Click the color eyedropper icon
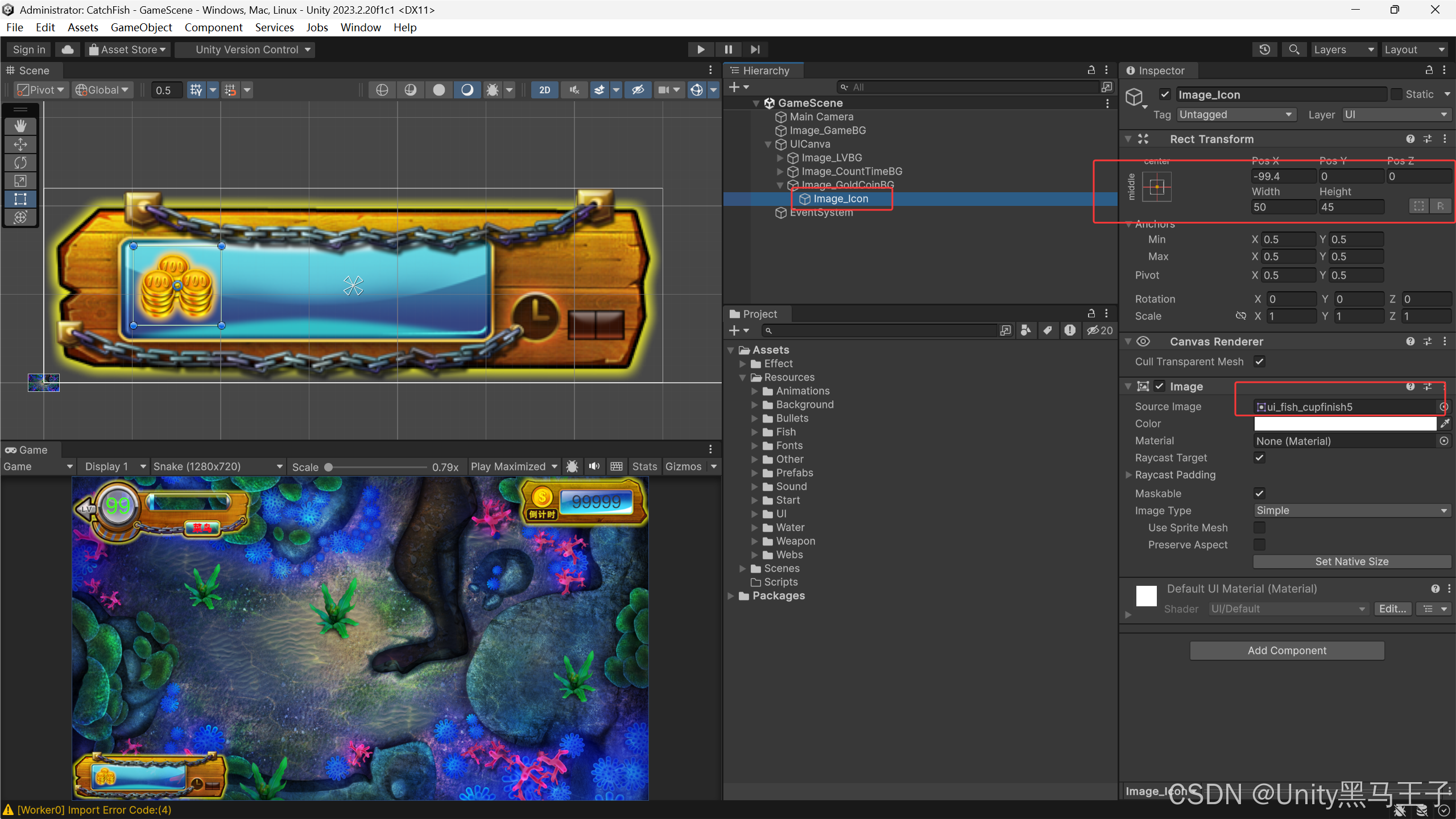 tap(1445, 424)
